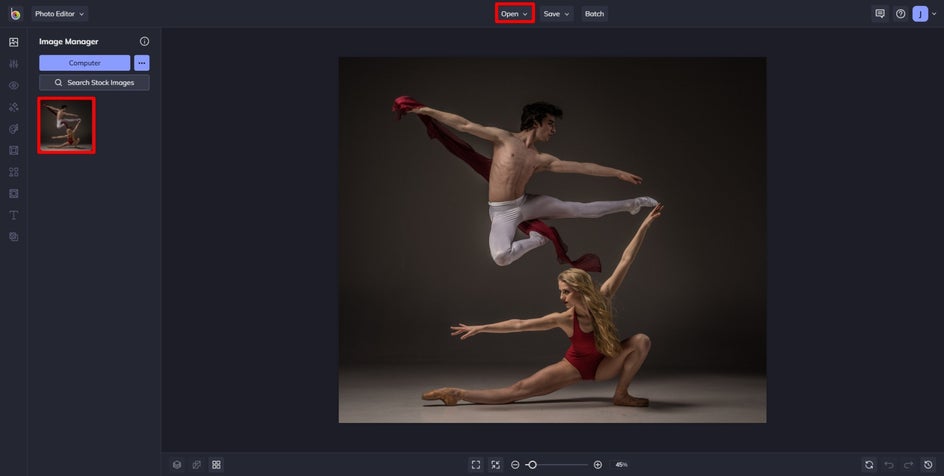Click the 45% zoom value
Image resolution: width=944 pixels, height=476 pixels.
621,465
